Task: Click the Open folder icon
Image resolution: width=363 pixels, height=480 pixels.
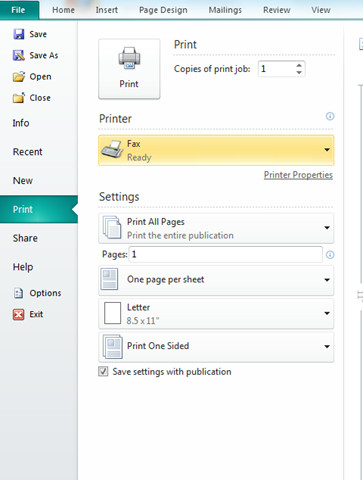Action: click(19, 77)
